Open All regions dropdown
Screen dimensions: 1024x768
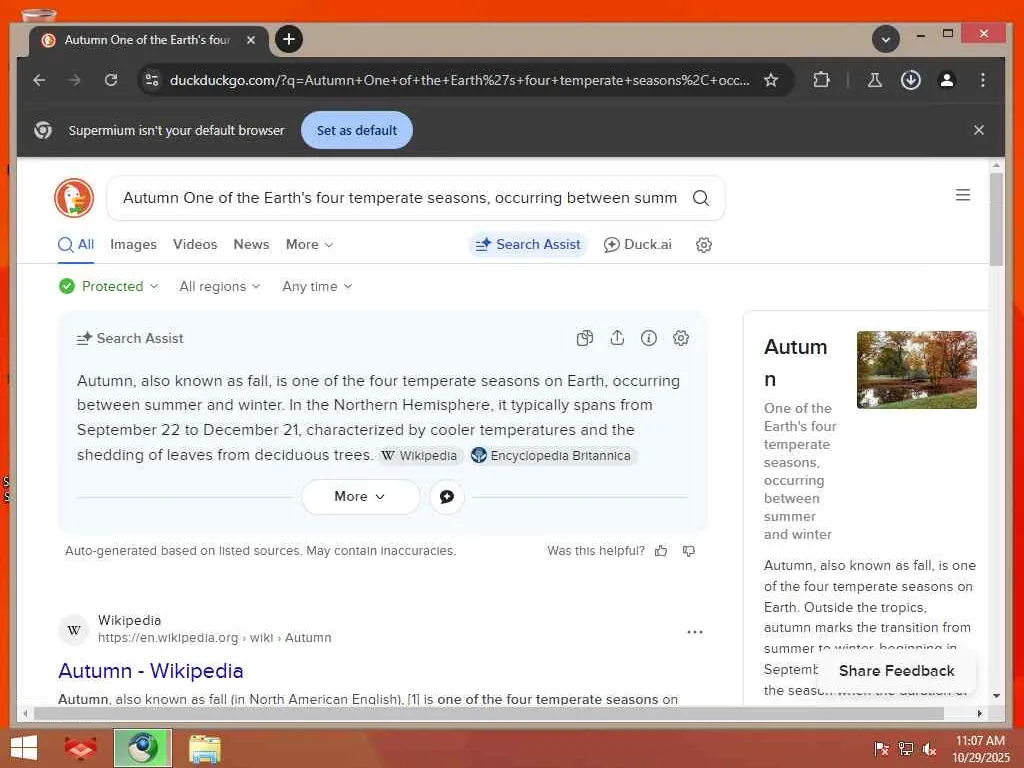pos(219,286)
